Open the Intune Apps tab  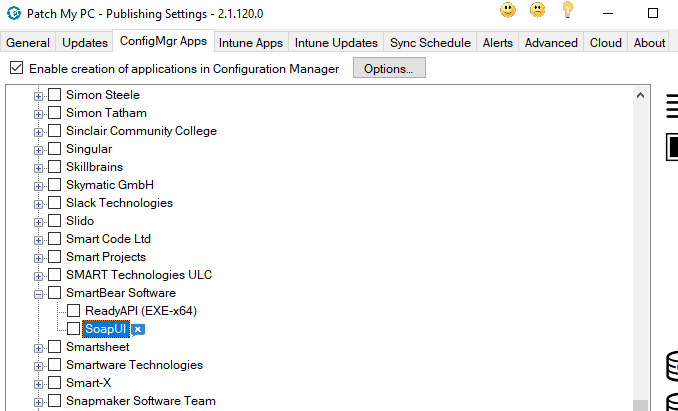coord(251,43)
